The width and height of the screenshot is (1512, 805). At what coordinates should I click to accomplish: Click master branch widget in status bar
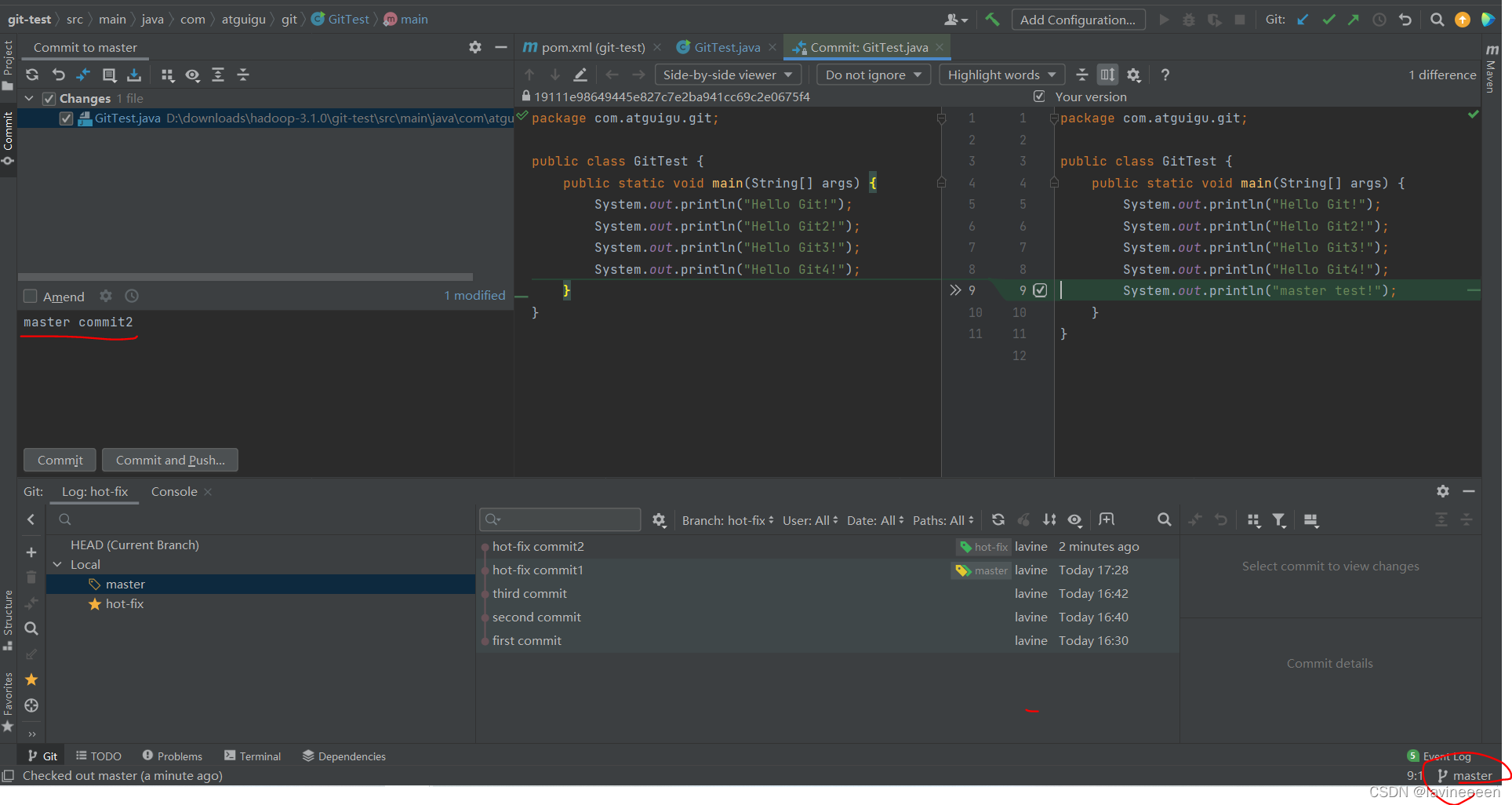[1465, 775]
